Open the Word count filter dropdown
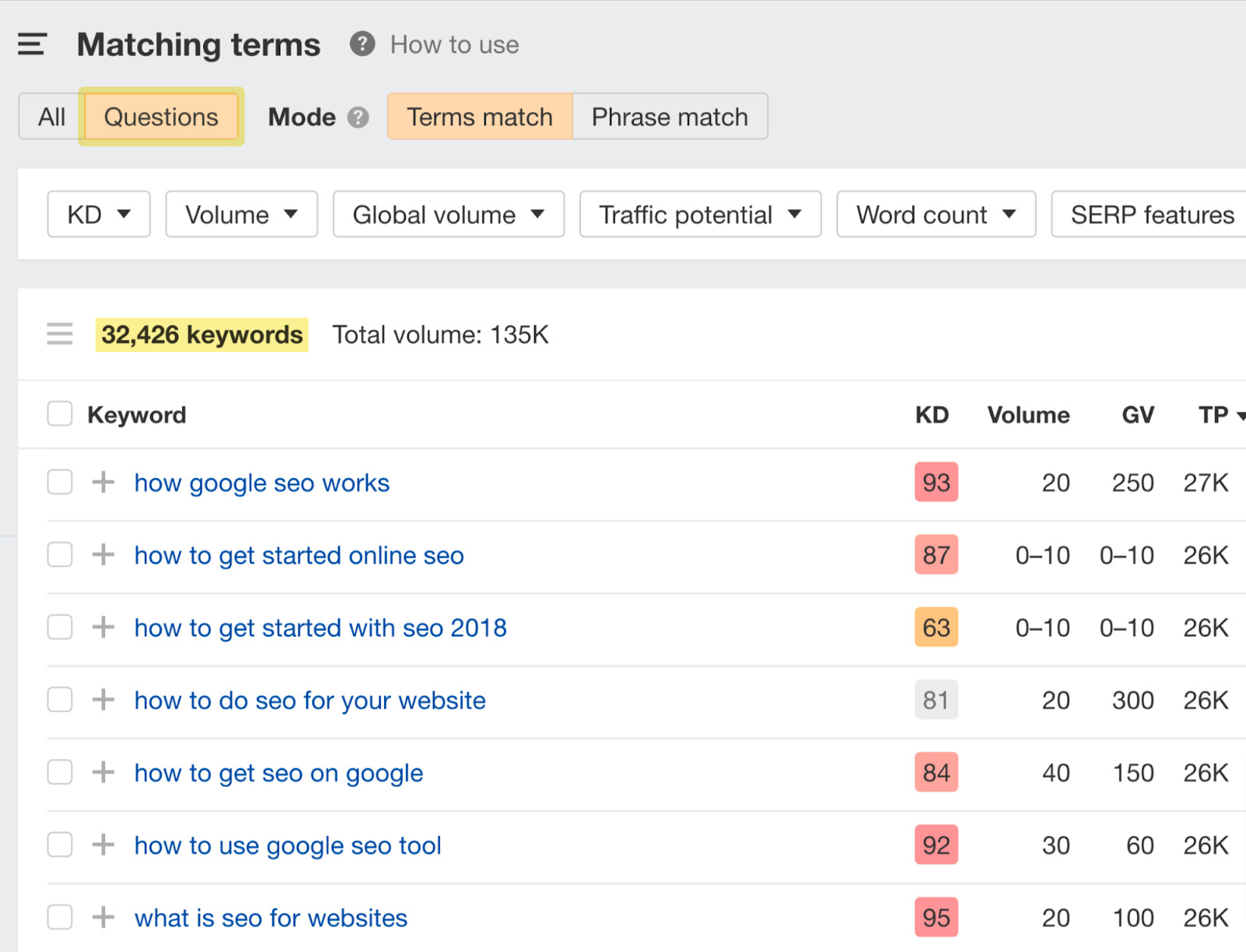This screenshot has height=952, width=1246. point(935,214)
